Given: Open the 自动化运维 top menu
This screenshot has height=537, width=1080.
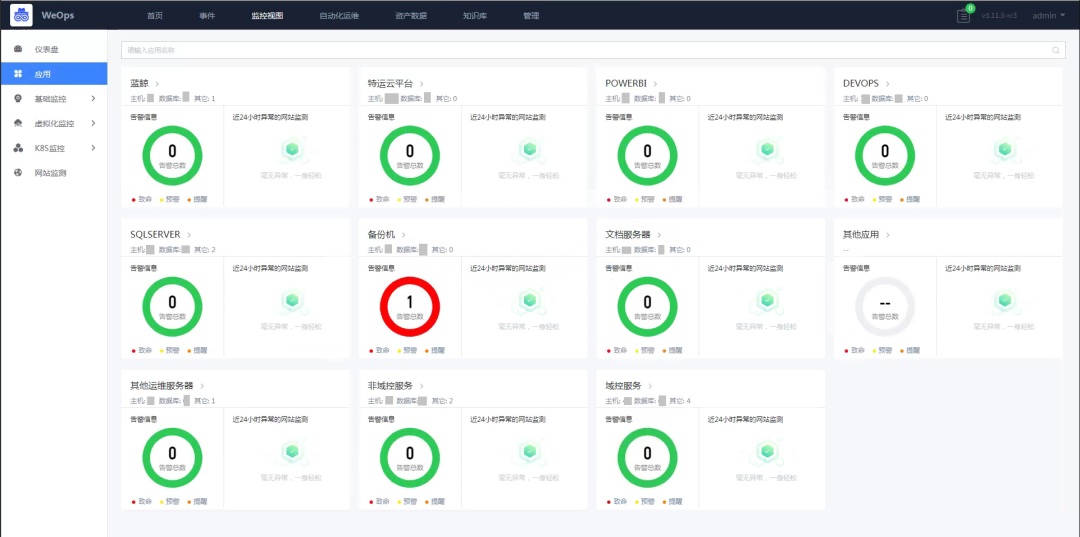Looking at the screenshot, I should (339, 15).
